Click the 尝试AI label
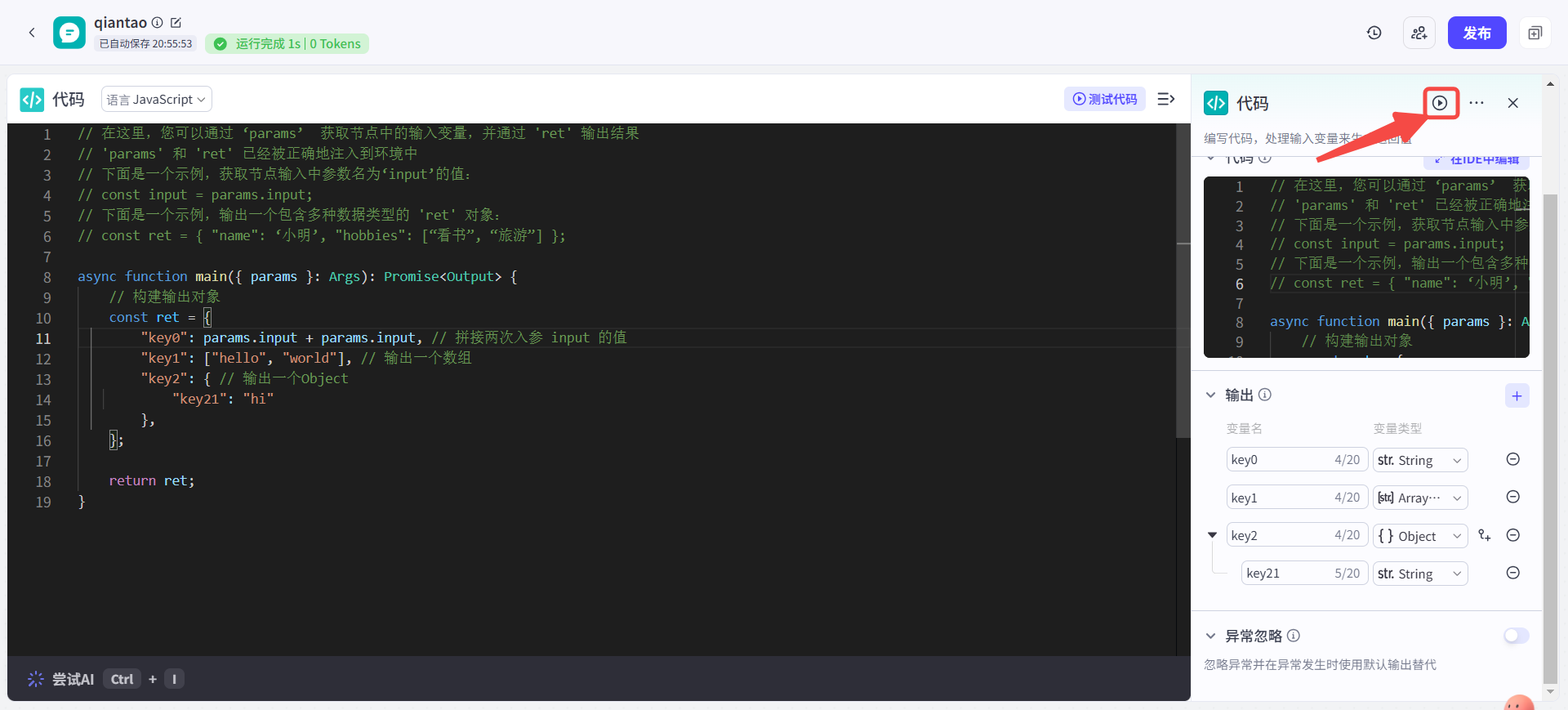1568x710 pixels. (73, 679)
